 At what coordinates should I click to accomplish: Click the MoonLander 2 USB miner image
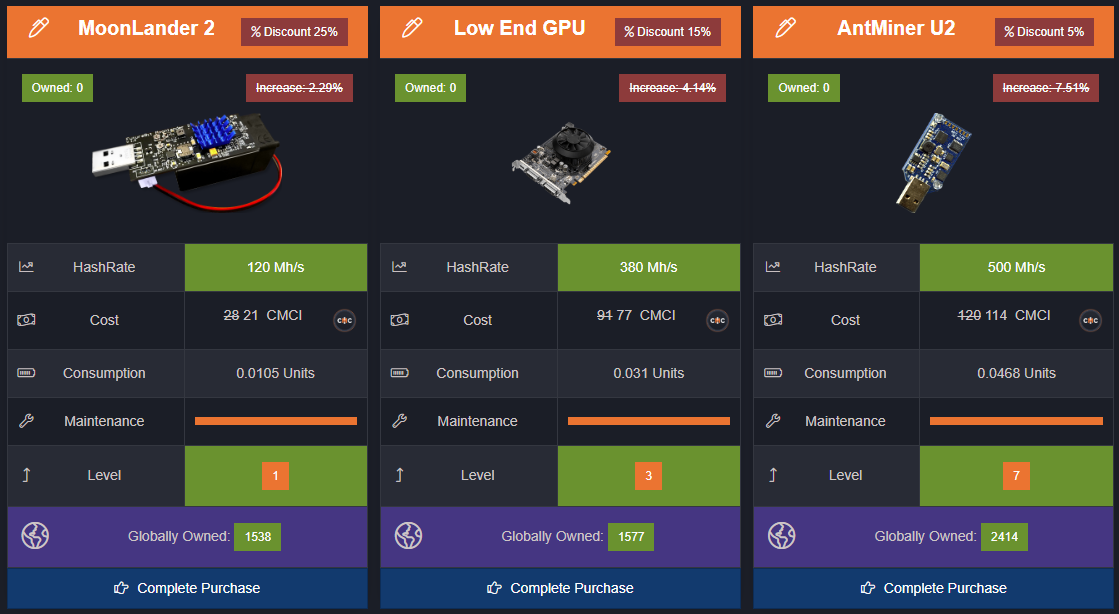(x=187, y=161)
